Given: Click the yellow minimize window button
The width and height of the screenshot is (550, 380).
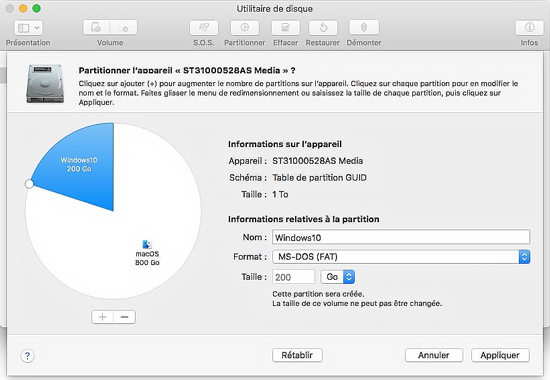Looking at the screenshot, I should coord(23,8).
